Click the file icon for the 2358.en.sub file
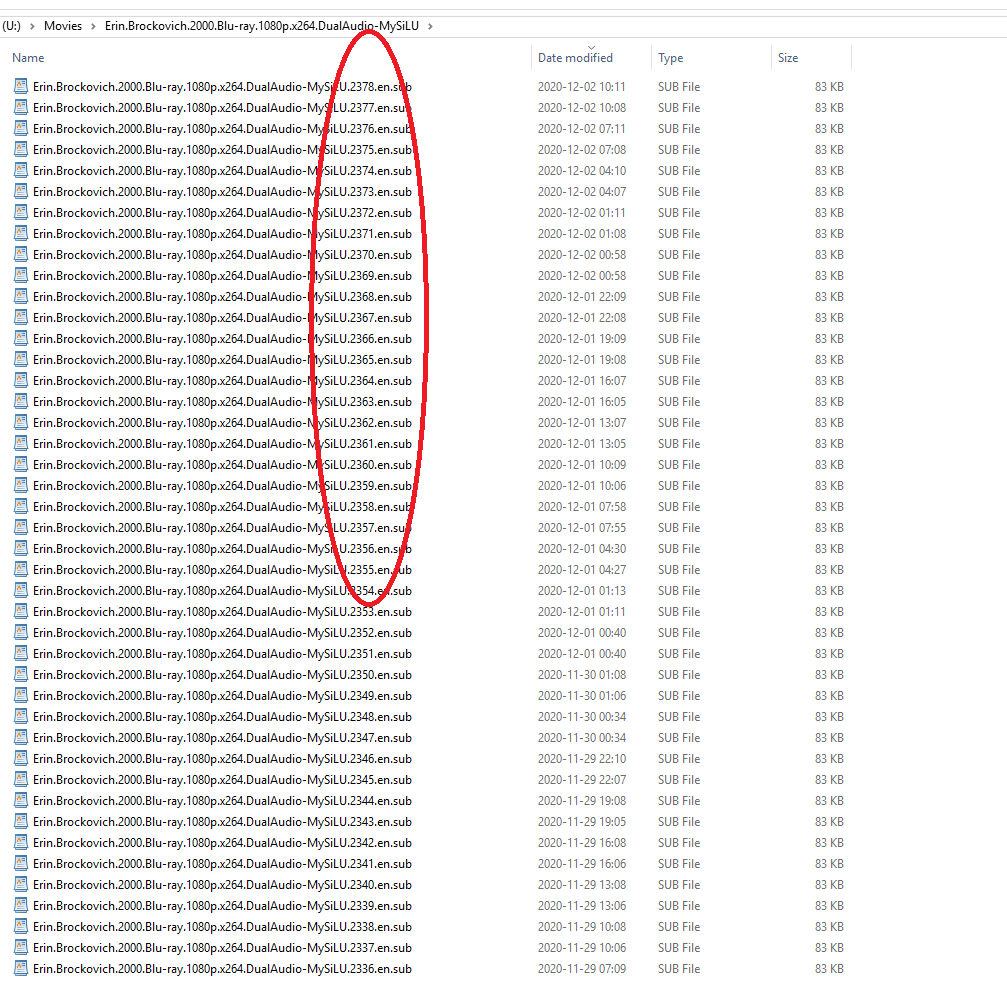Viewport: 1007px width, 995px height. tap(21, 506)
